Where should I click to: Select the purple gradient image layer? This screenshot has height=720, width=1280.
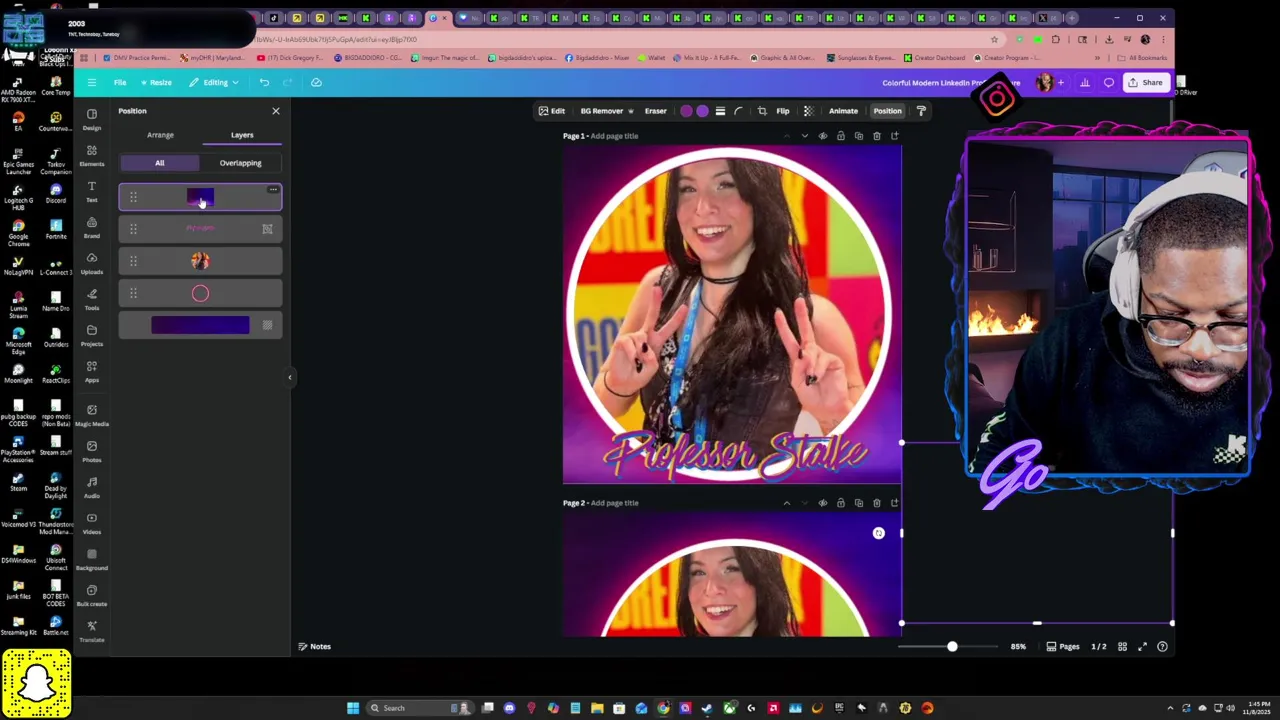pyautogui.click(x=200, y=197)
